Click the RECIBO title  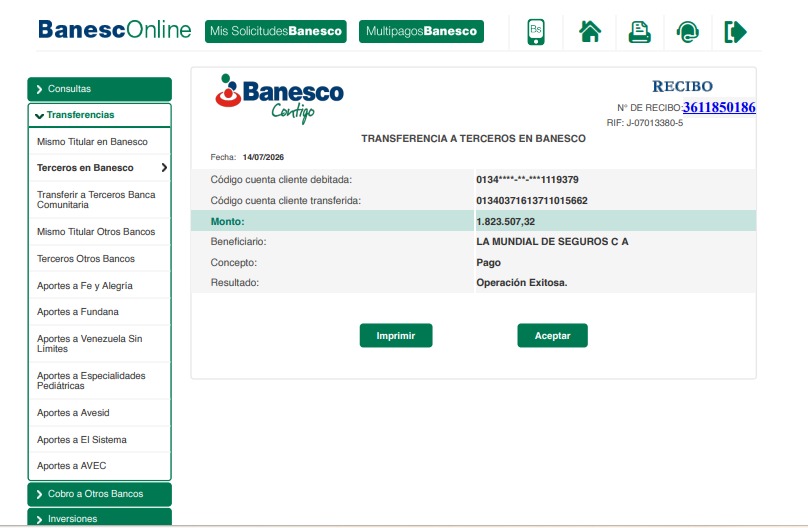click(683, 87)
